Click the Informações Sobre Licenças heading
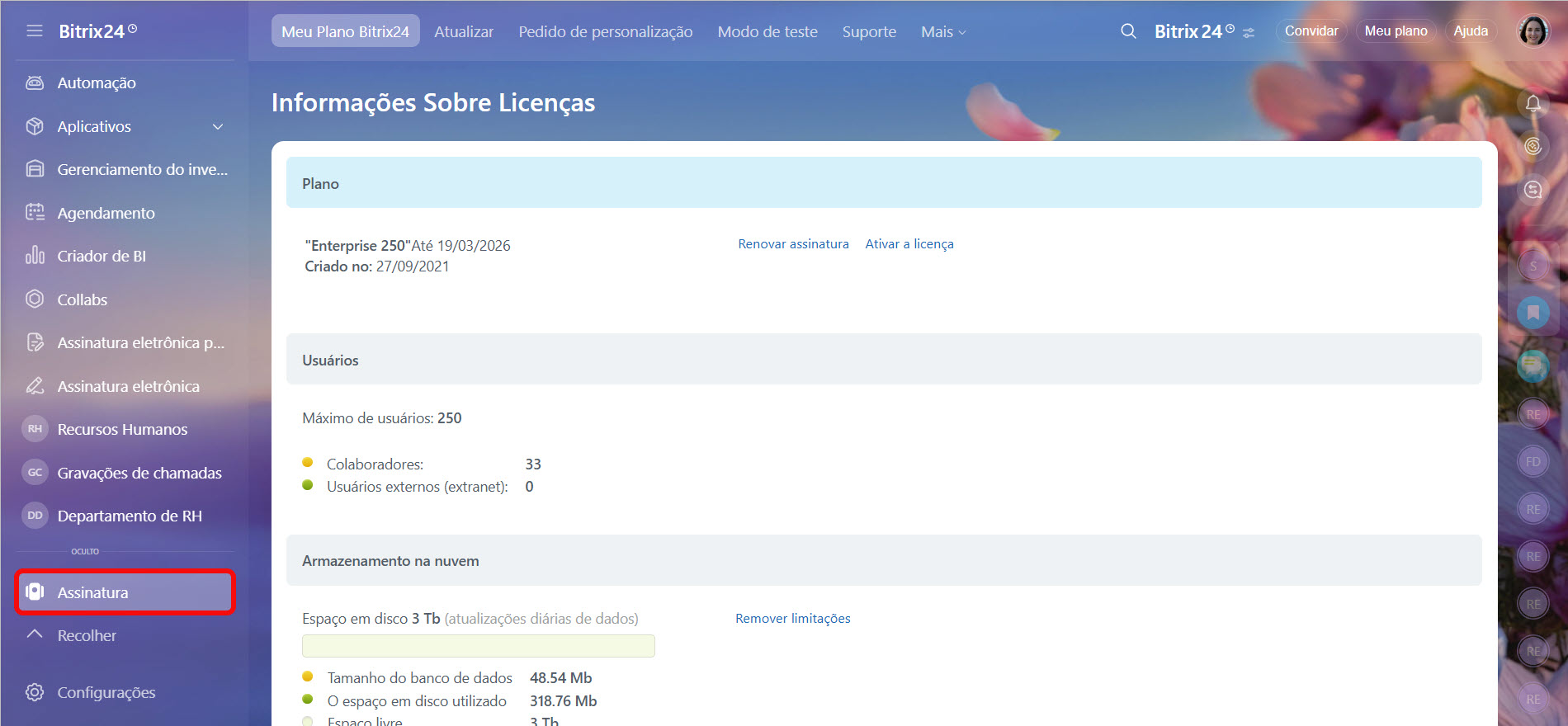1568x726 pixels. (x=433, y=102)
